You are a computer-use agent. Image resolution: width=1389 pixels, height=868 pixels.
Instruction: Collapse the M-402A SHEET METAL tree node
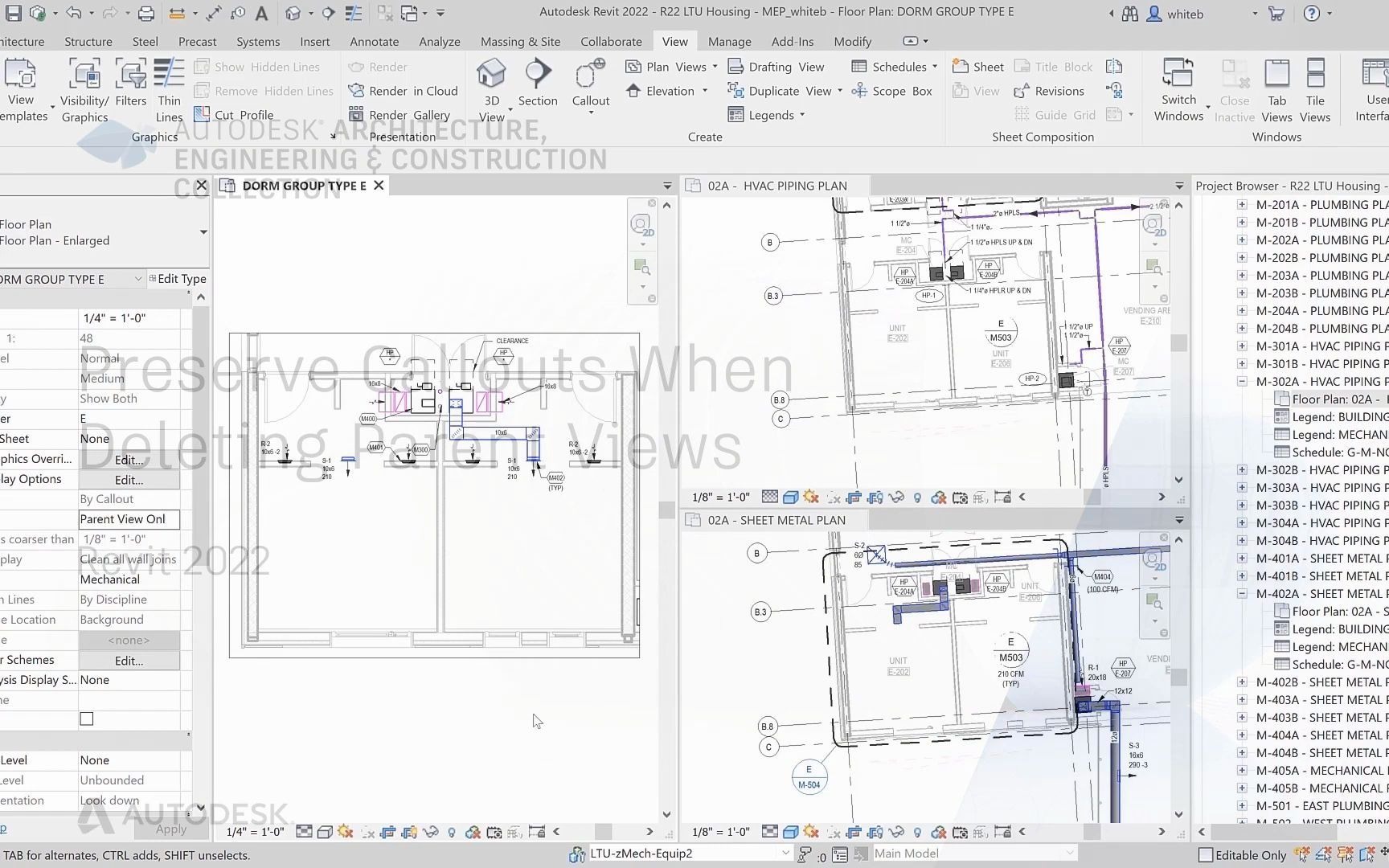1242,594
